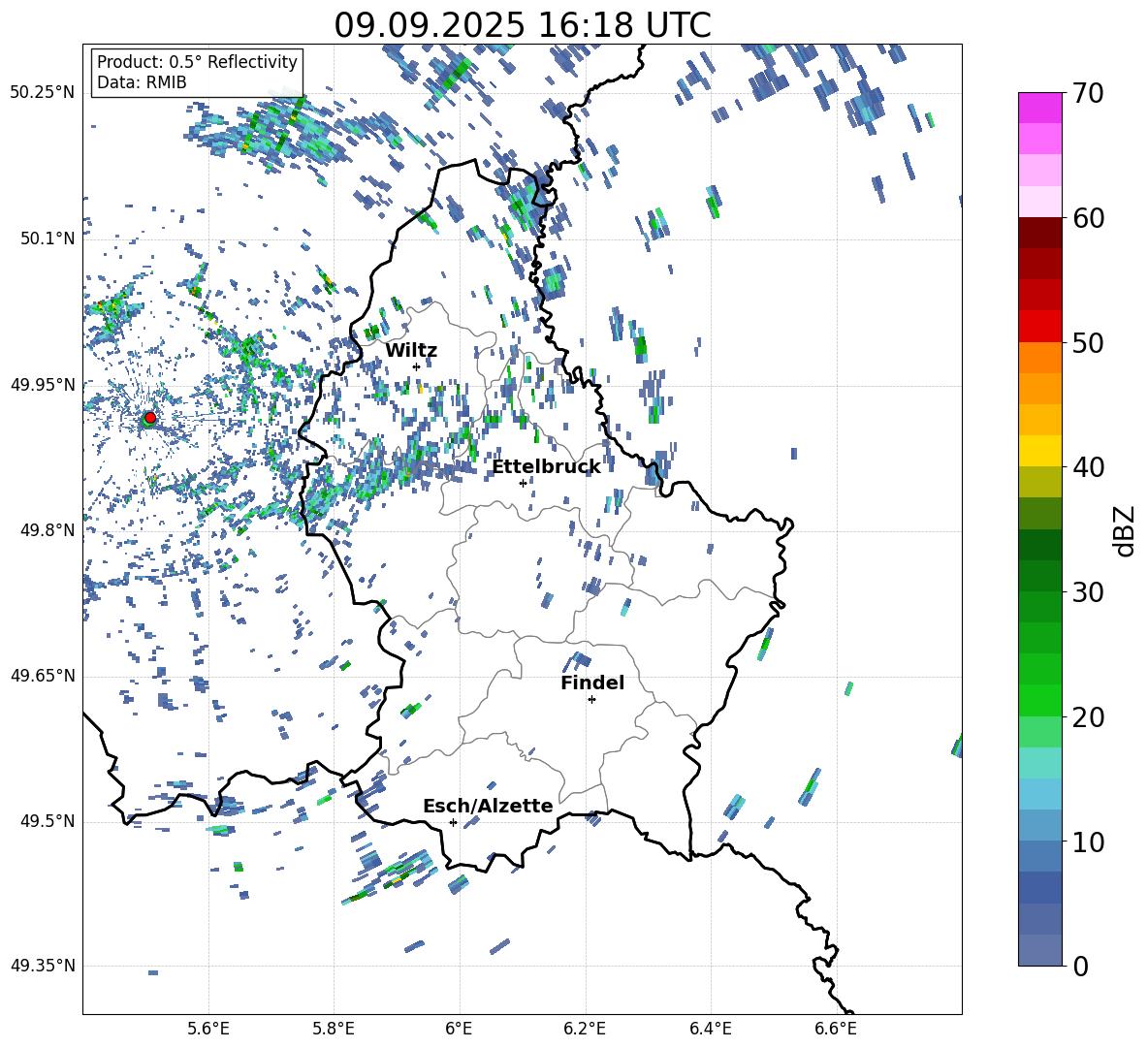Viewport: 1148px width, 1048px height.
Task: Click the Esch/Alzette city label
Action: pos(488,806)
